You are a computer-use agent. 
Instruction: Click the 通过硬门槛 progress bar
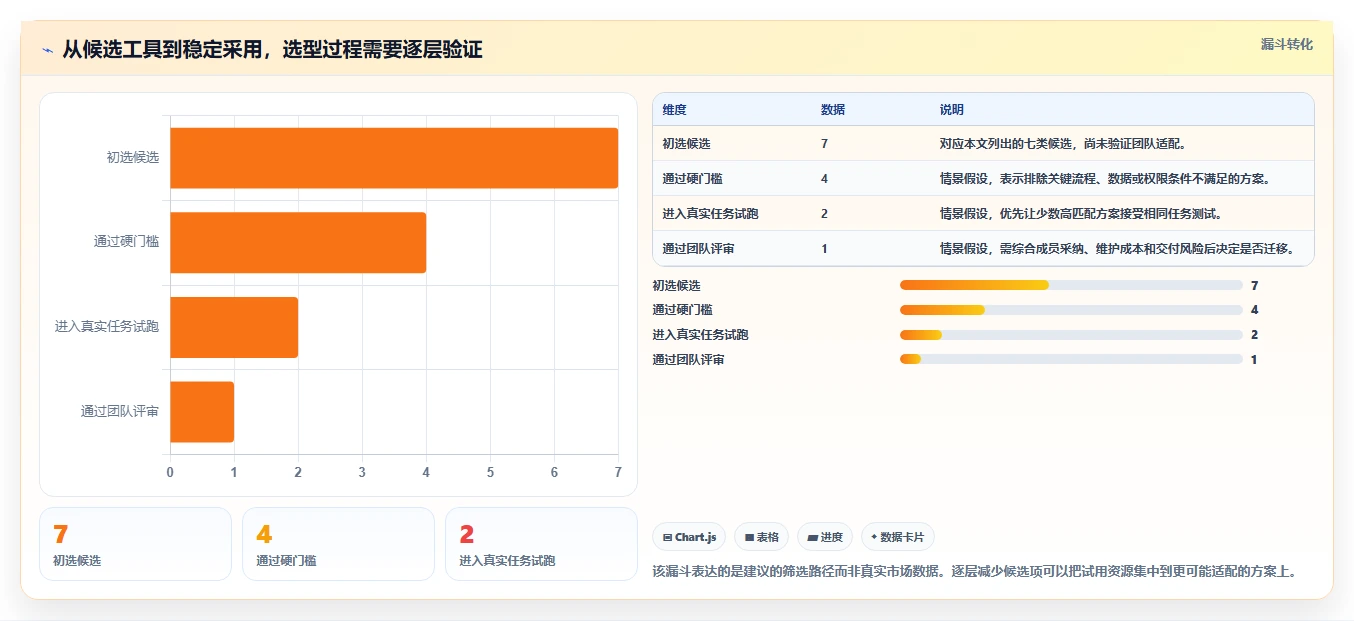[1071, 310]
